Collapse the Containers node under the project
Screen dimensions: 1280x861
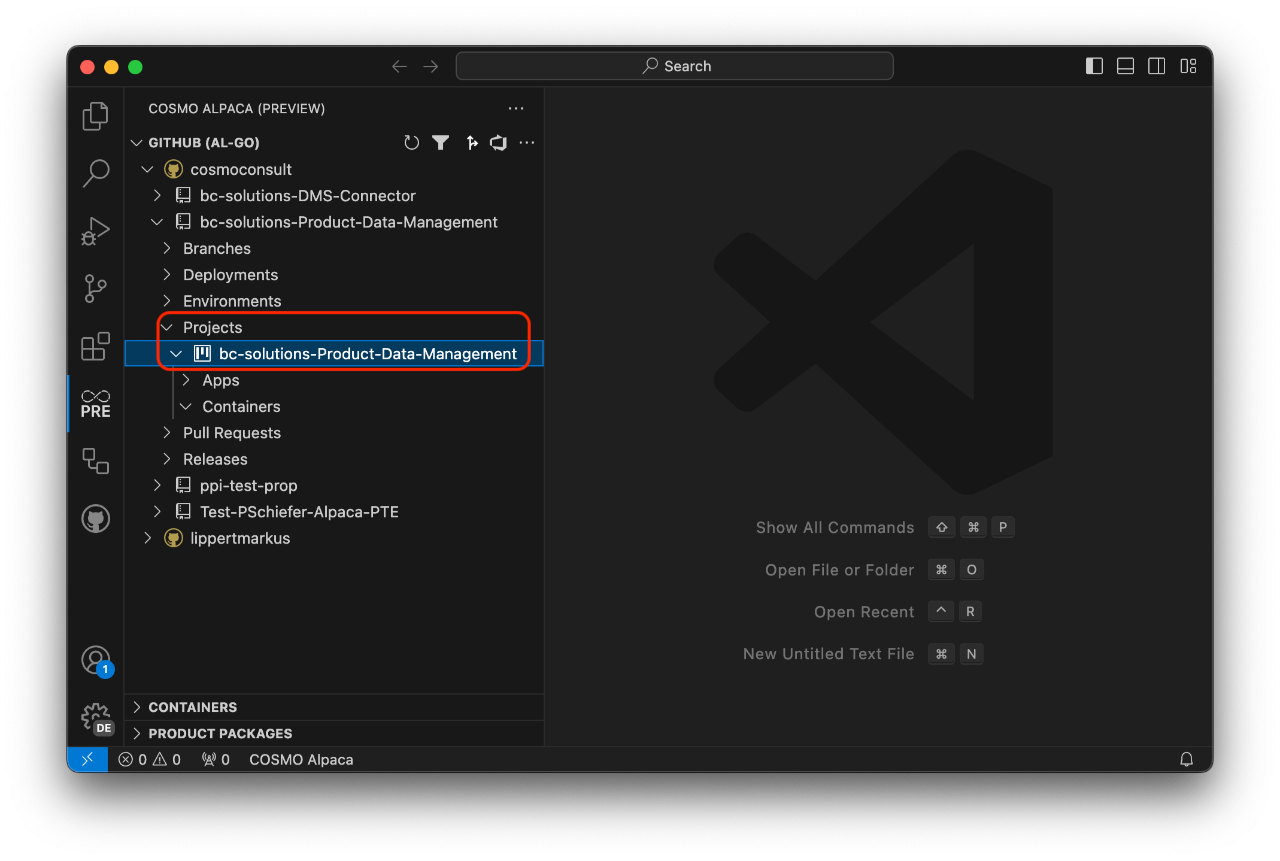point(185,406)
